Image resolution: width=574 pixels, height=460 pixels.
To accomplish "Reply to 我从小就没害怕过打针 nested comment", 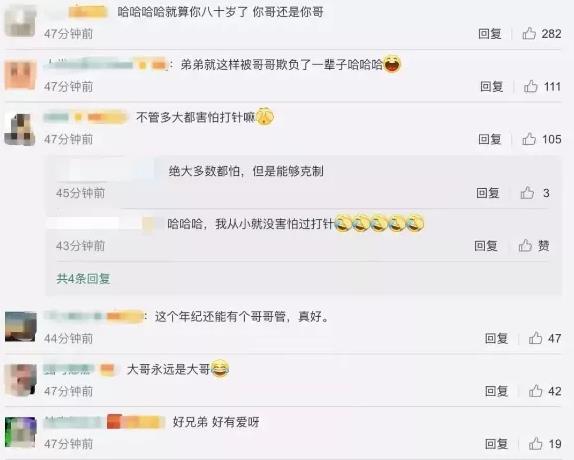I will (x=486, y=246).
